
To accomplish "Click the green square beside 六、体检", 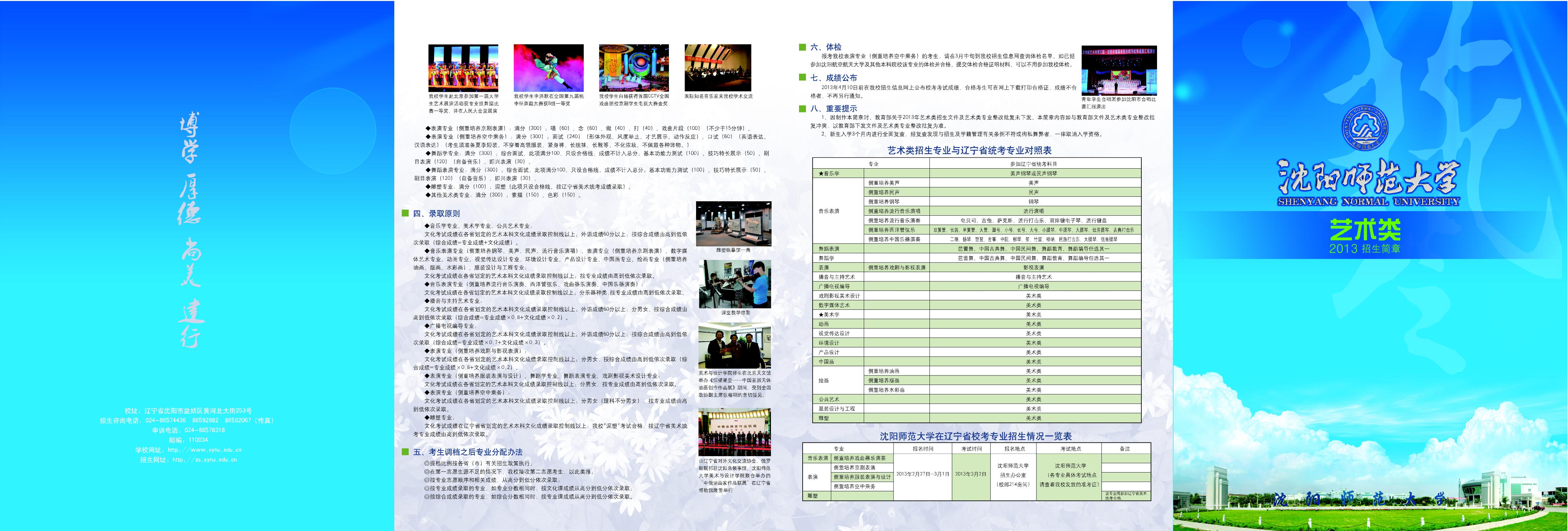I will tap(802, 47).
